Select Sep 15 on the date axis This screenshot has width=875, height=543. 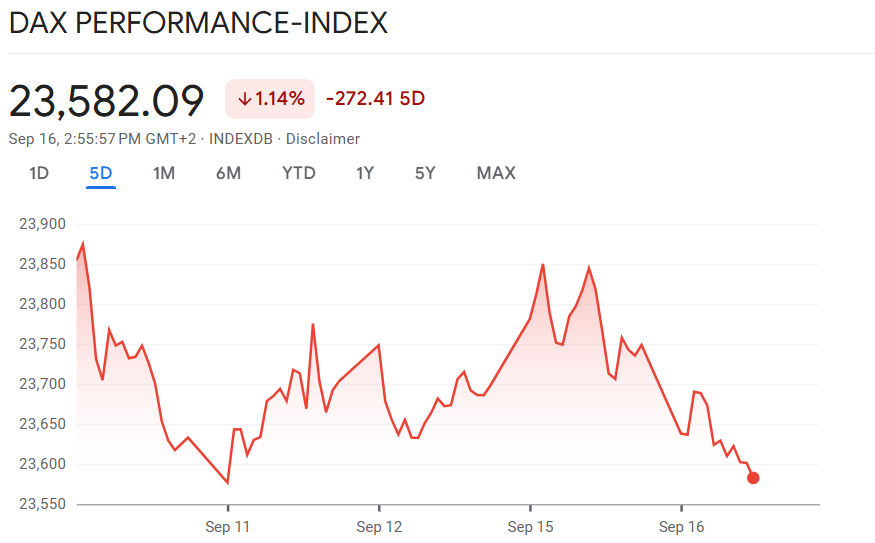tap(530, 527)
